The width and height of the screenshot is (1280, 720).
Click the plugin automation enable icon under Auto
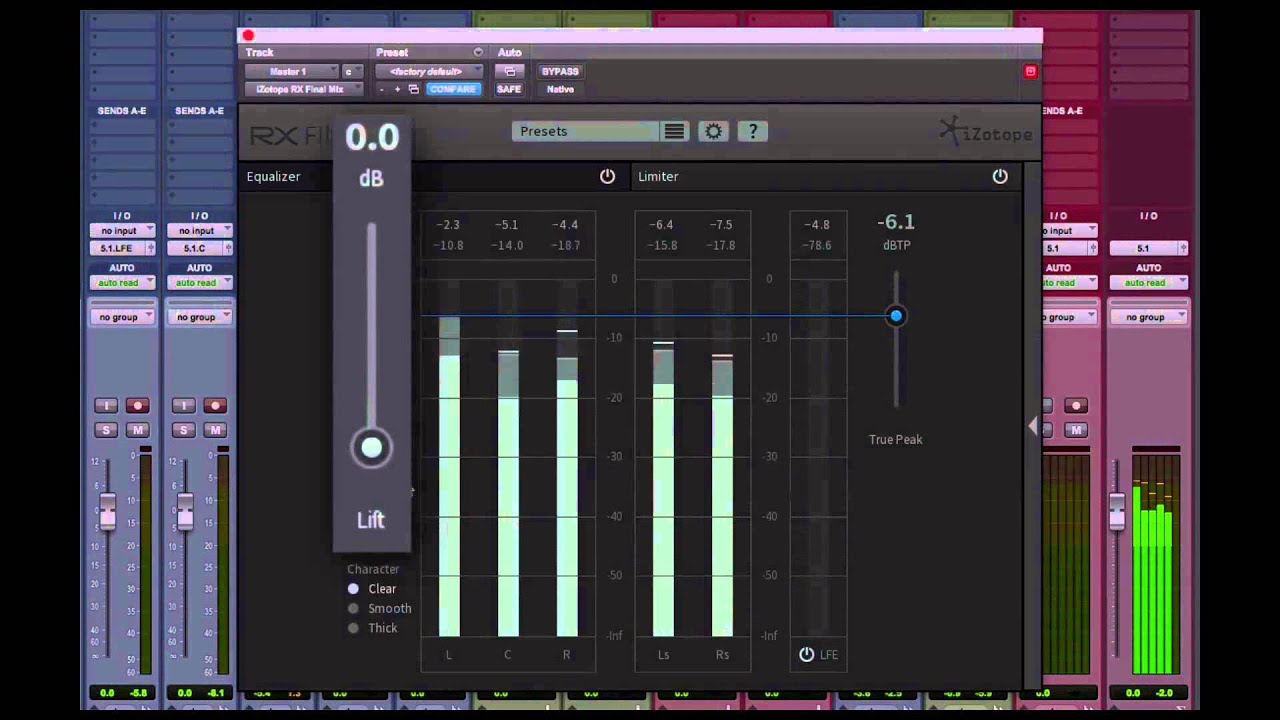point(509,71)
